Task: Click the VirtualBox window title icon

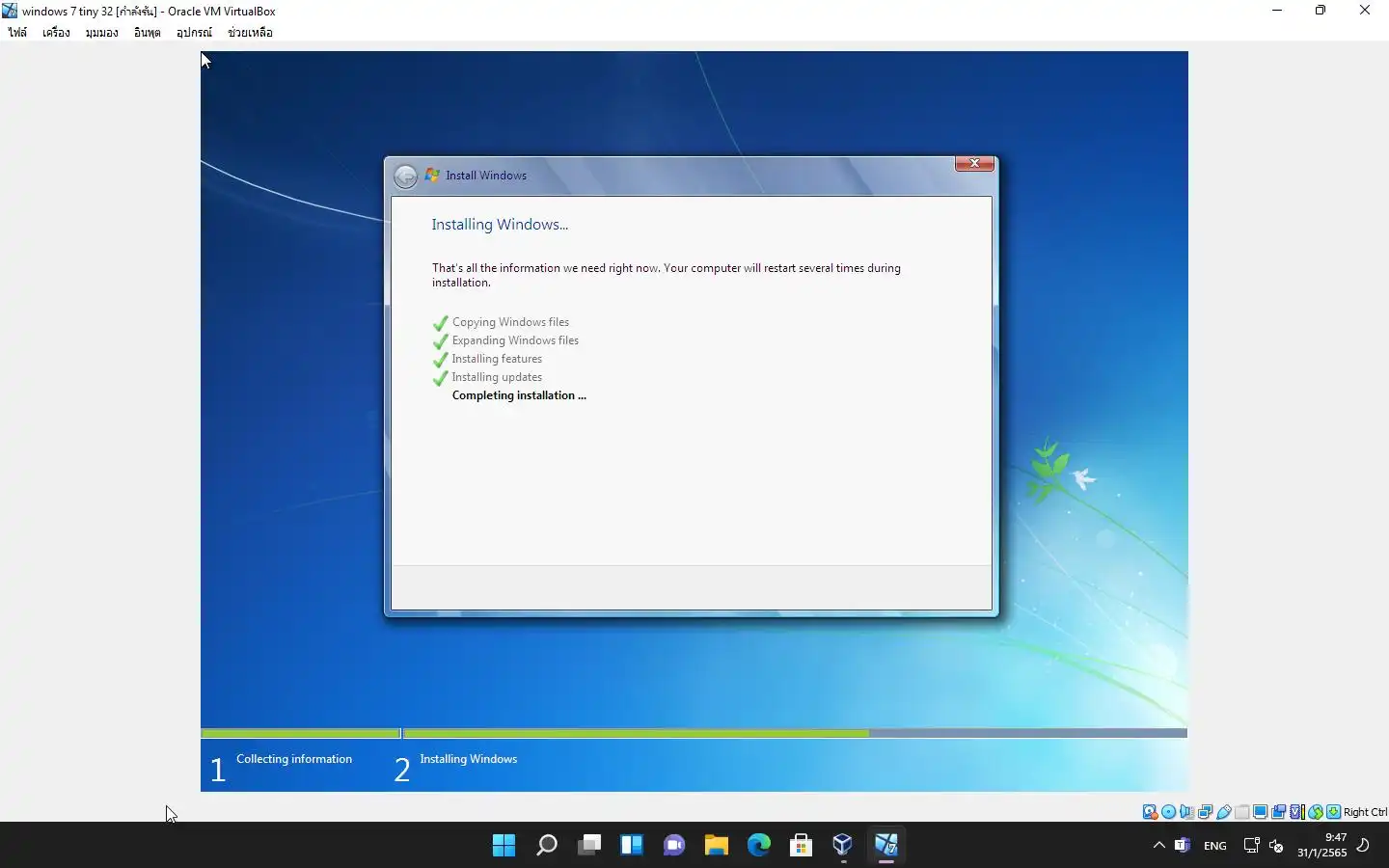Action: pos(10,11)
